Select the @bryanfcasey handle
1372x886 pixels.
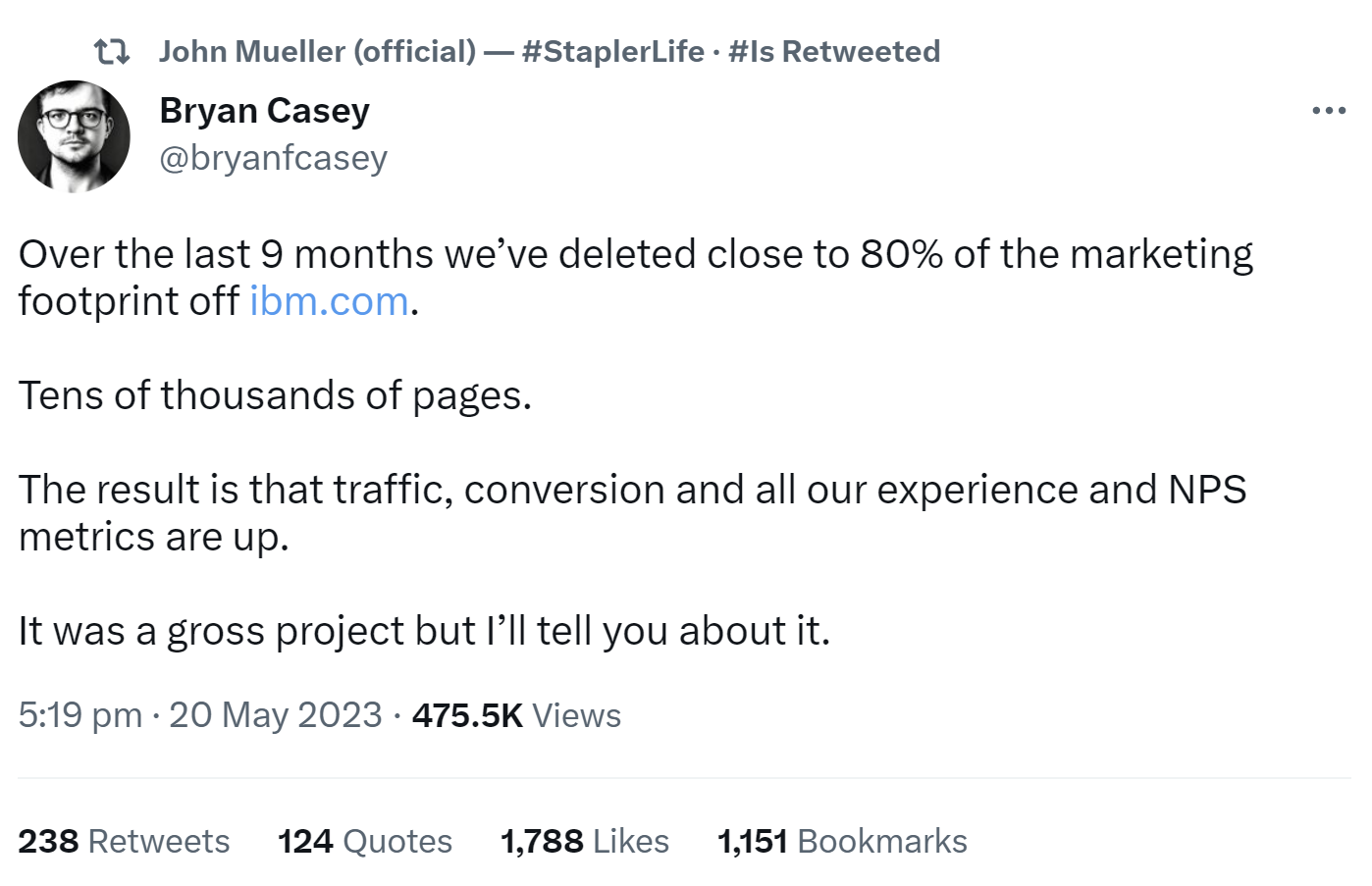[x=274, y=156]
